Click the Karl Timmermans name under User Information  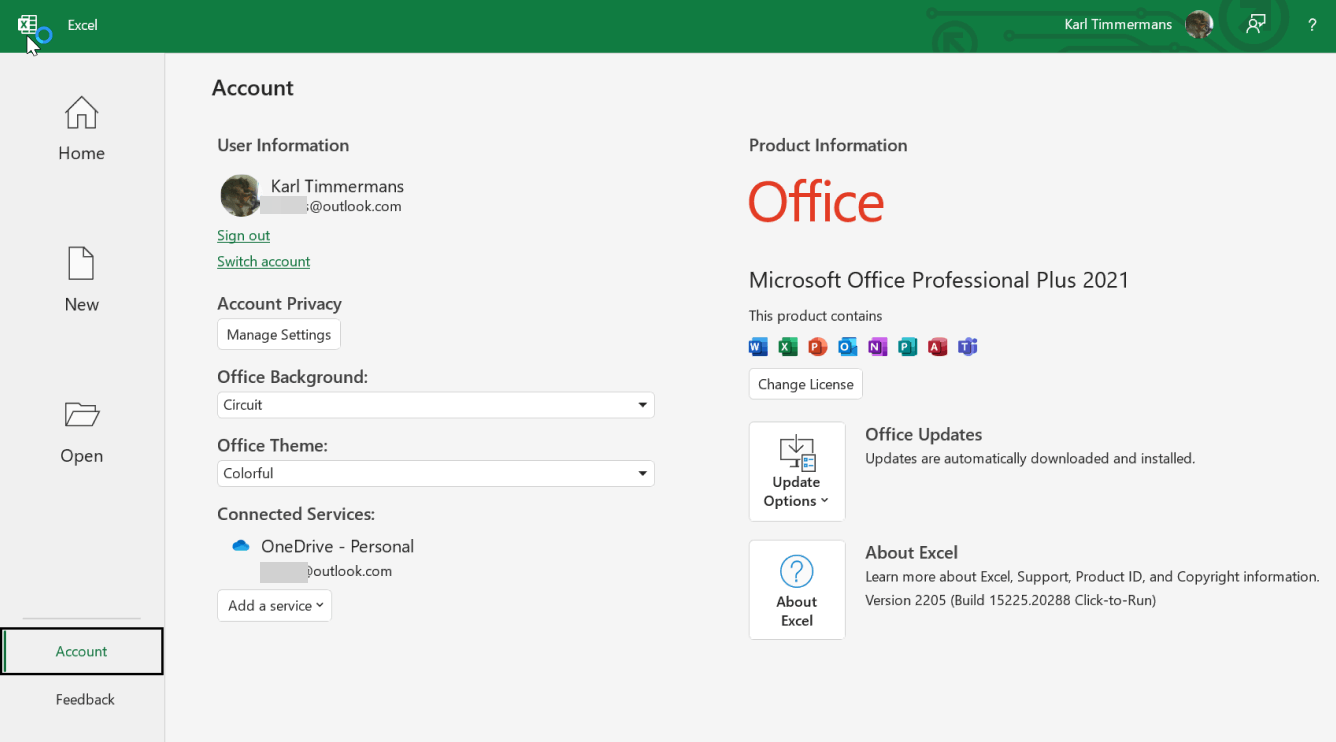click(x=337, y=186)
